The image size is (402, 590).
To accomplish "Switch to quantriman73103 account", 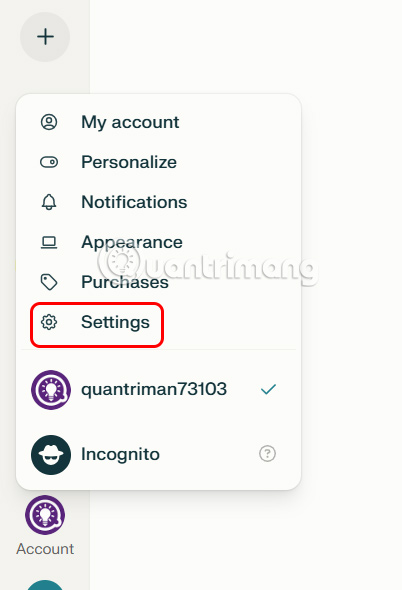I will (x=158, y=389).
